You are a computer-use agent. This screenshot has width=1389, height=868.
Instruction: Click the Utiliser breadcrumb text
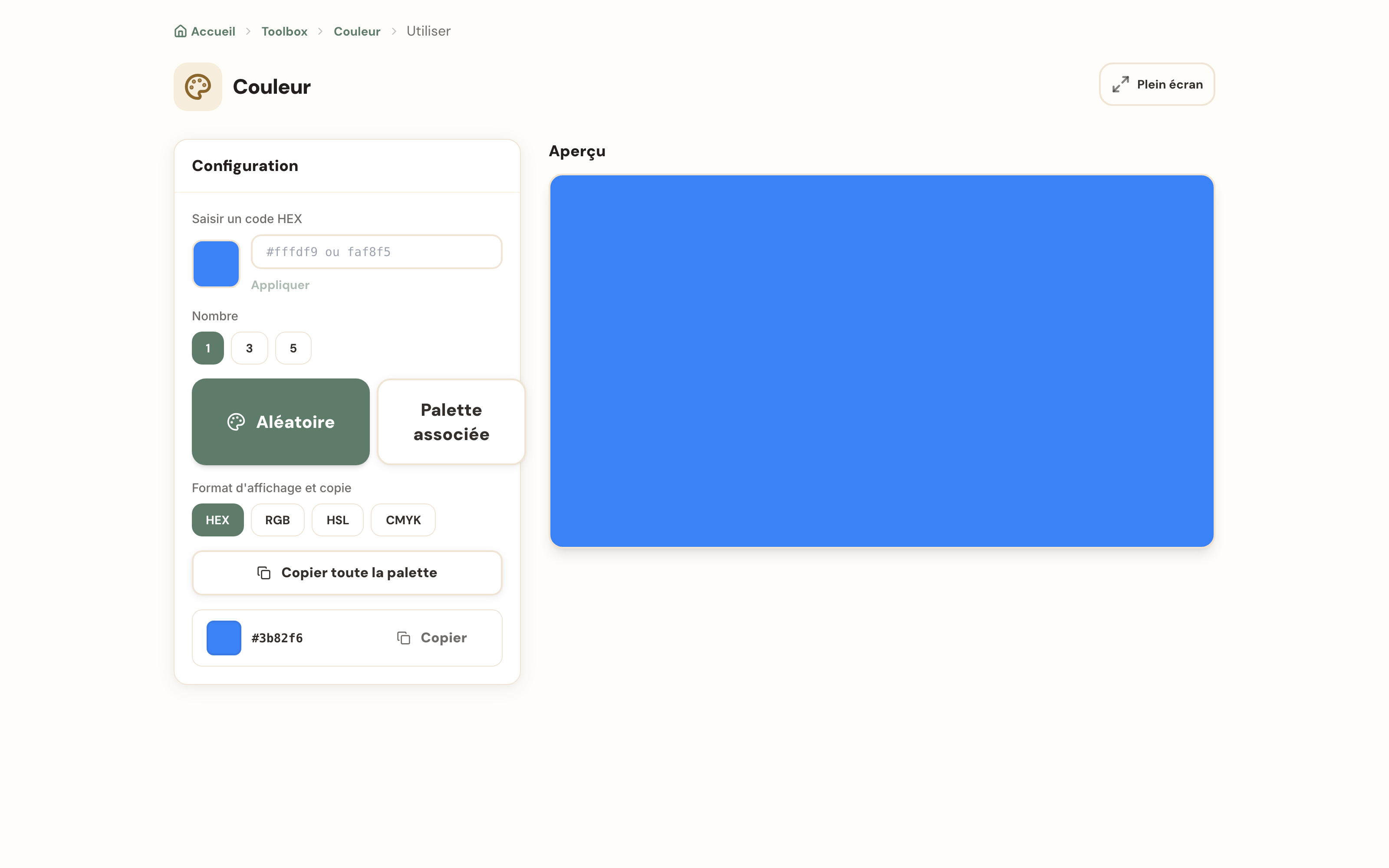point(428,31)
